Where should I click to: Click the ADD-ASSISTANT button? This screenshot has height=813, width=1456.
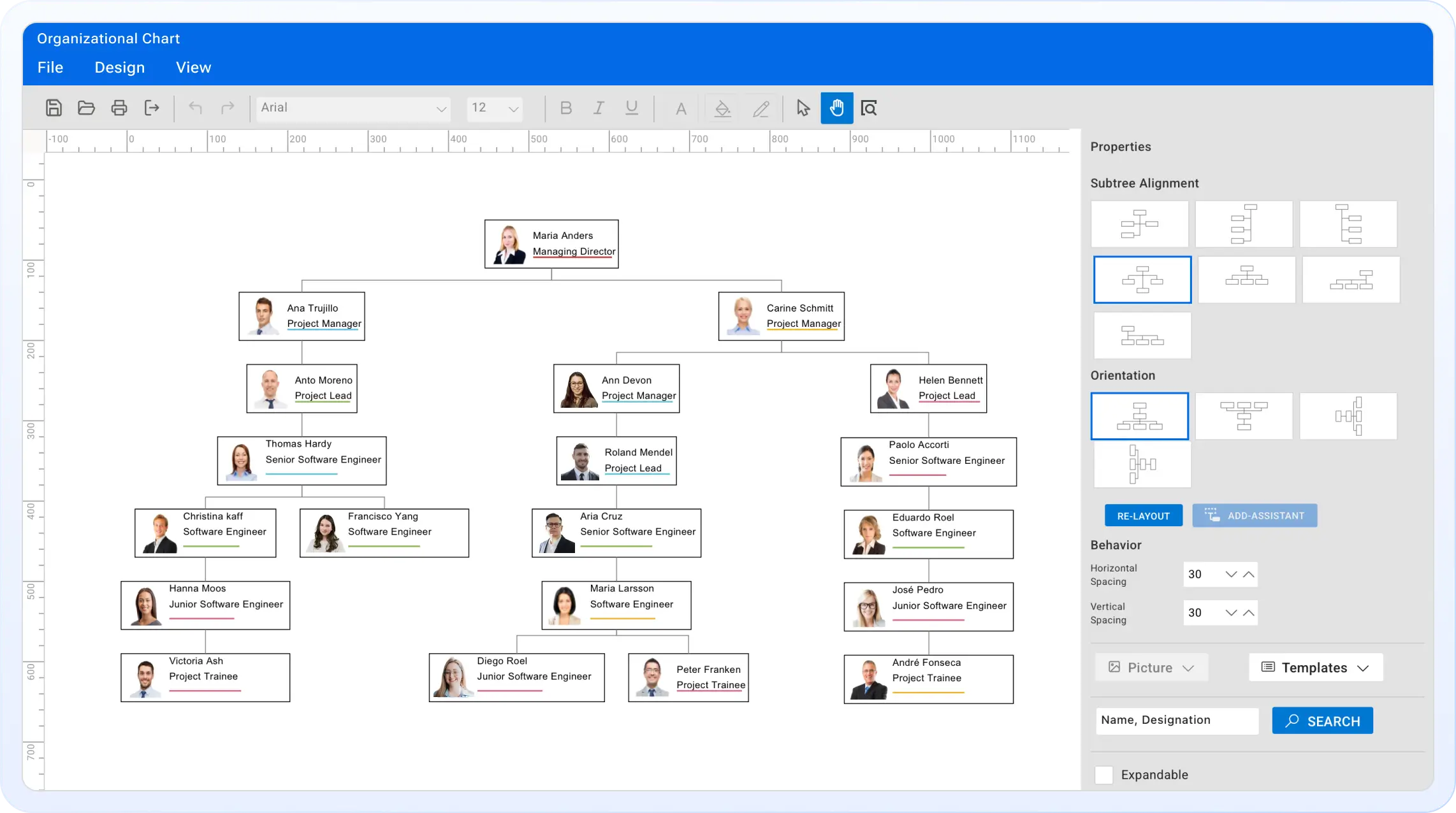click(x=1254, y=515)
